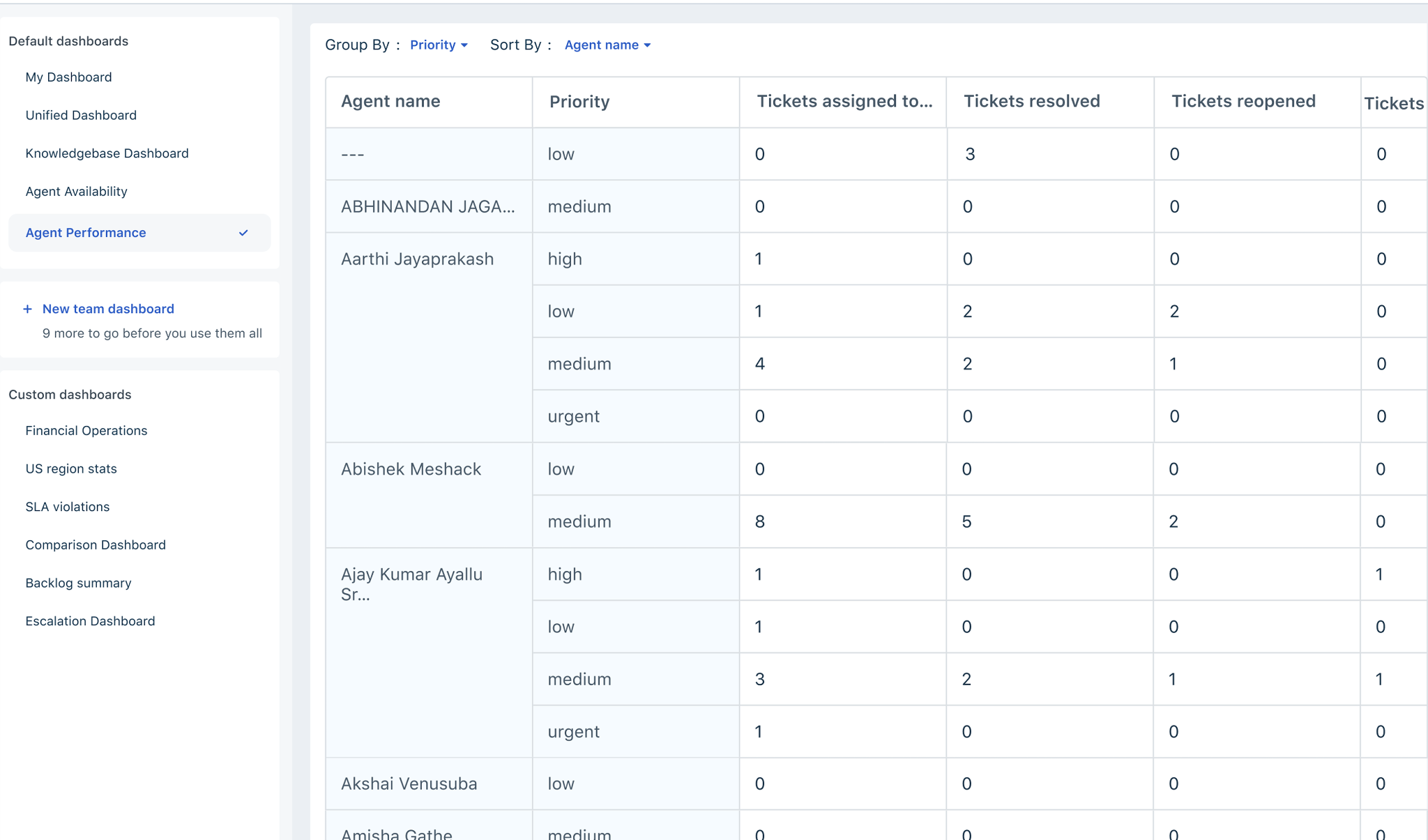Screen dimensions: 1428x840
Task: Open SLA violations dashboard
Action: tap(68, 507)
